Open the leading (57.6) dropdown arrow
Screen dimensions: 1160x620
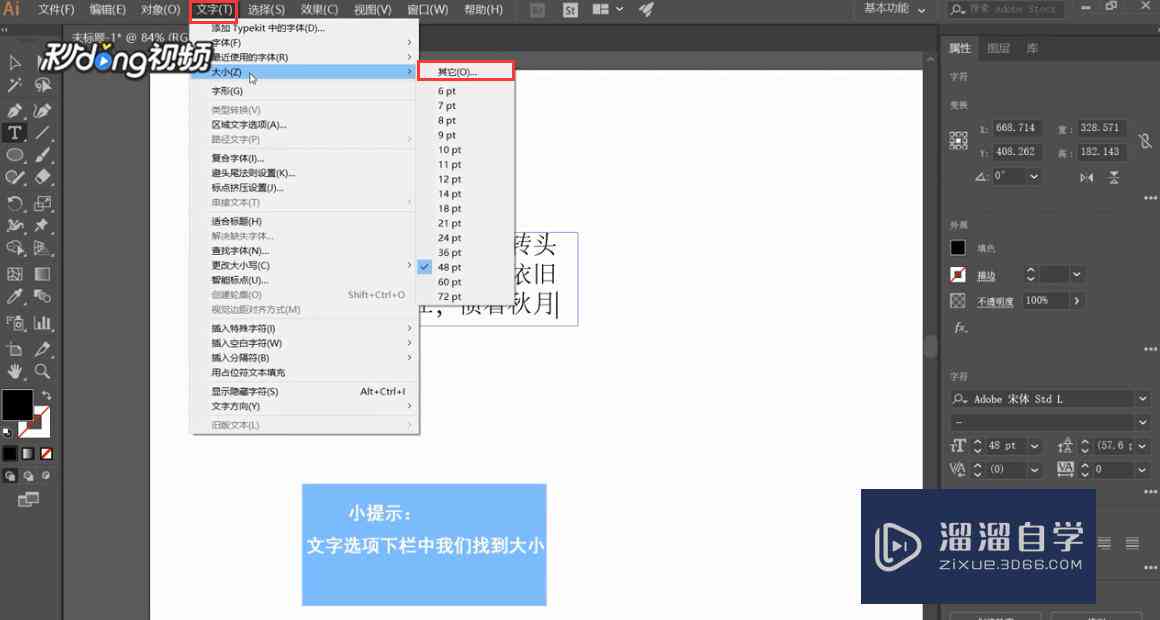(1143, 446)
